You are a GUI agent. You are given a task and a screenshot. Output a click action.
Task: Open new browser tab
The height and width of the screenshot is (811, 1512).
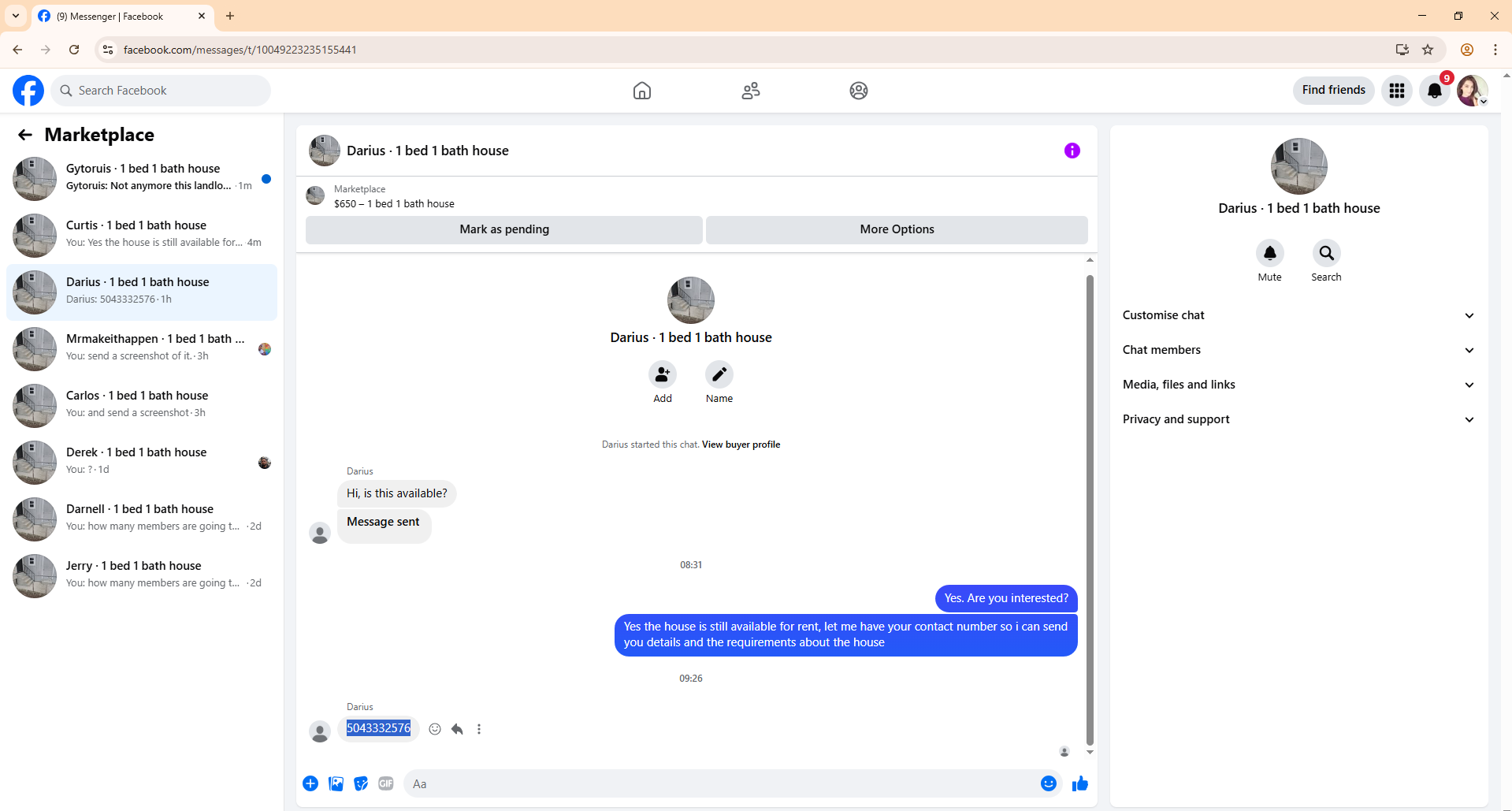[x=230, y=16]
